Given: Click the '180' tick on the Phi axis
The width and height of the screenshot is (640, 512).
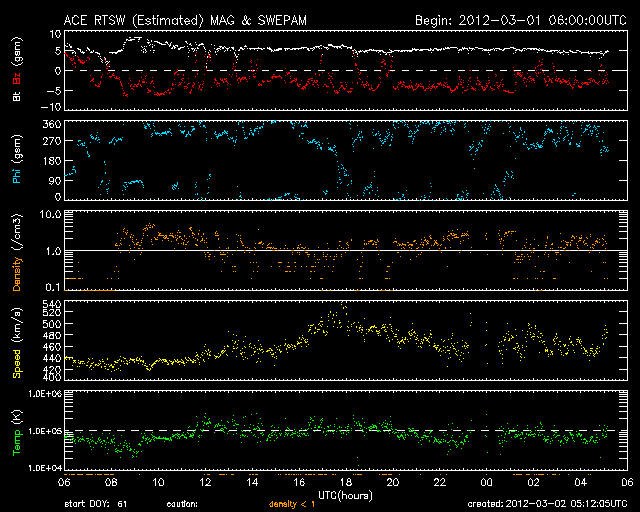Looking at the screenshot, I should click(52, 161).
